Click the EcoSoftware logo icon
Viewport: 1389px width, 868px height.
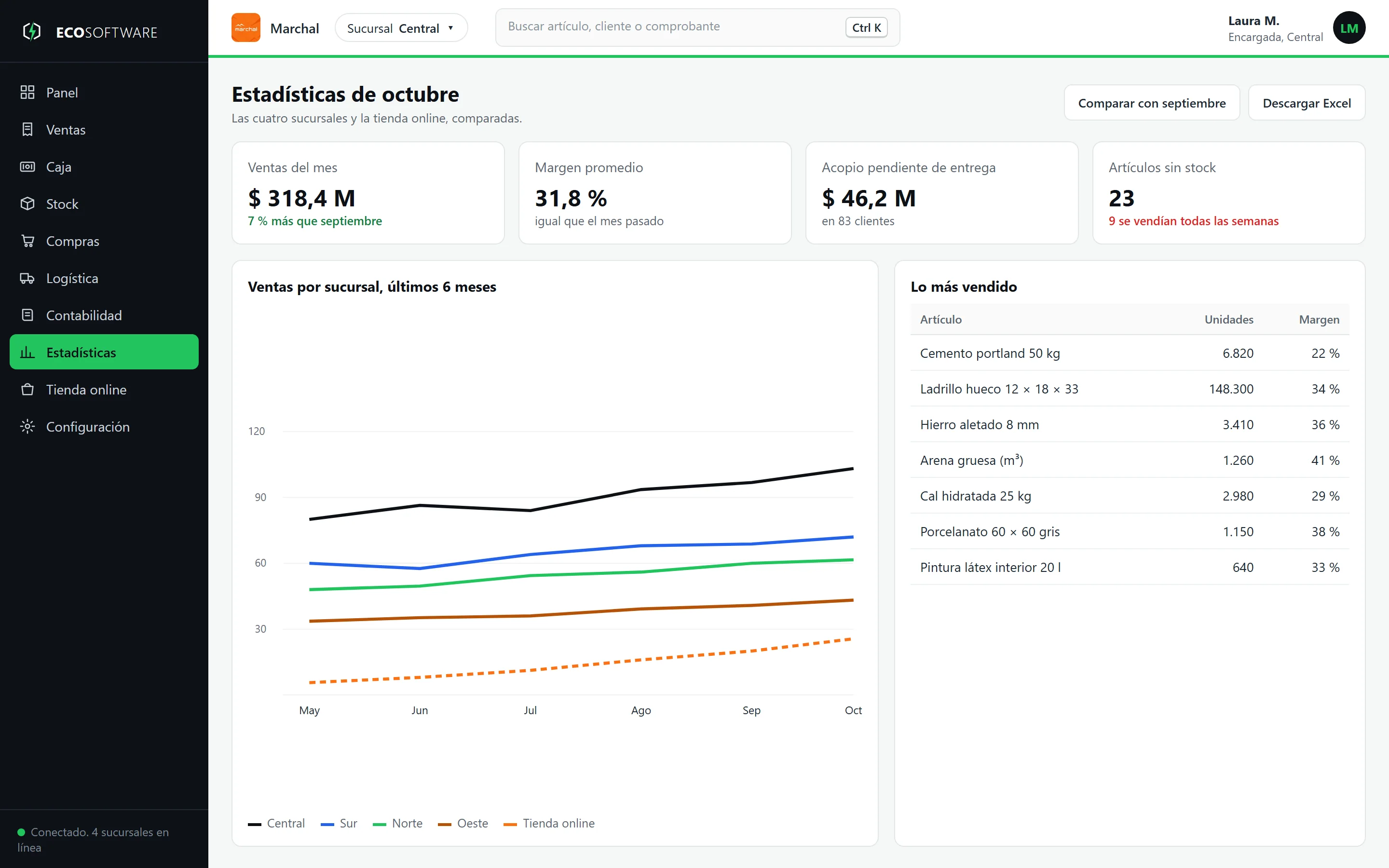tap(31, 31)
